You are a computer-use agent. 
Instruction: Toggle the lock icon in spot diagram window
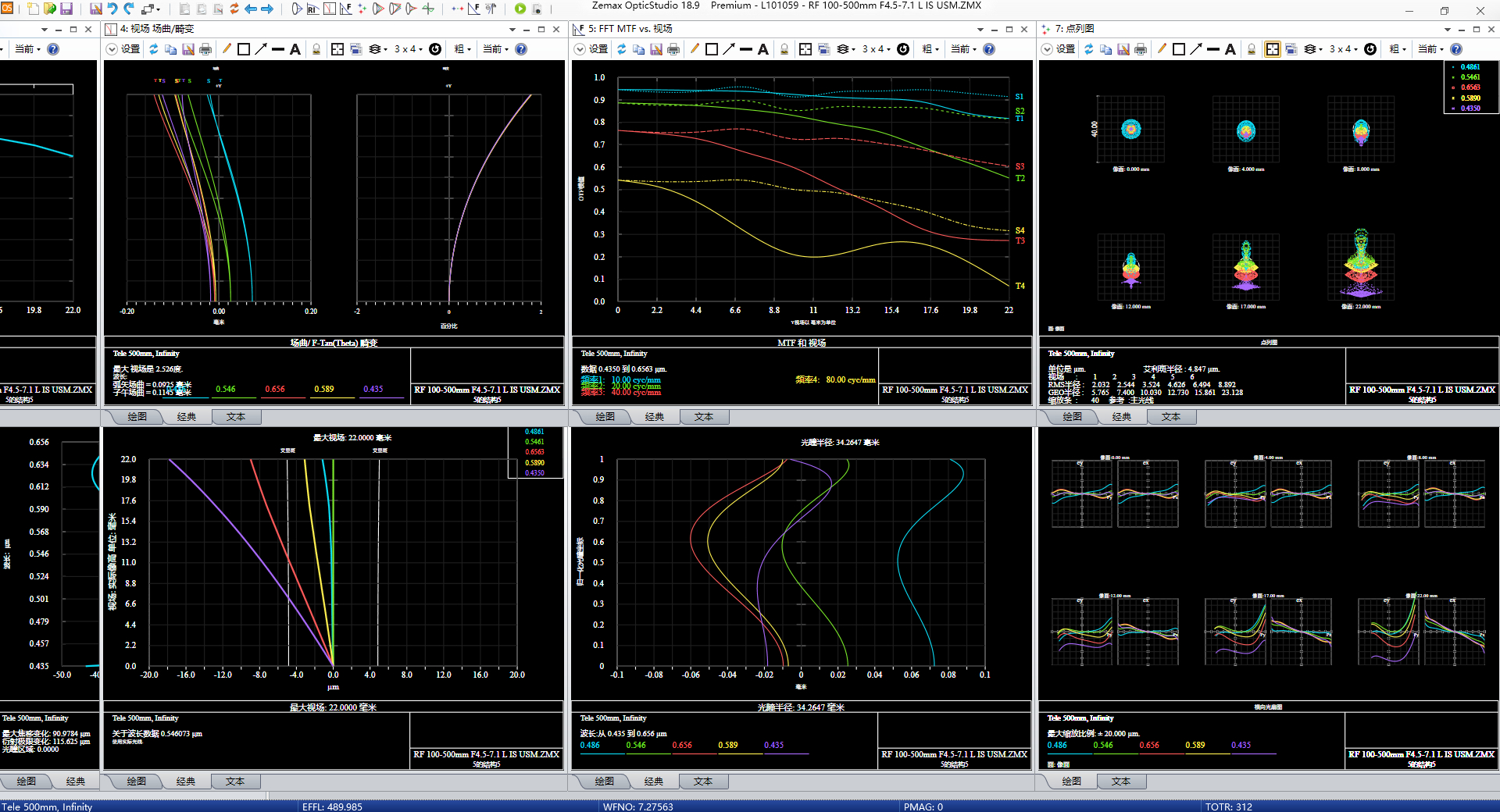point(1252,49)
